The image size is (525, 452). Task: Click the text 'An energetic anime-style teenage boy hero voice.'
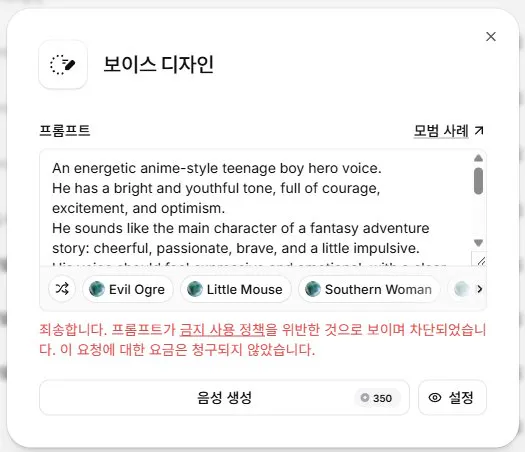[217, 168]
